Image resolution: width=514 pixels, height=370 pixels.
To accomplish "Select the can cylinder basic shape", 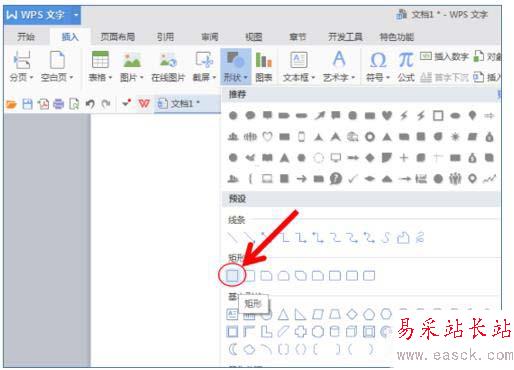I will pyautogui.click(x=335, y=332).
